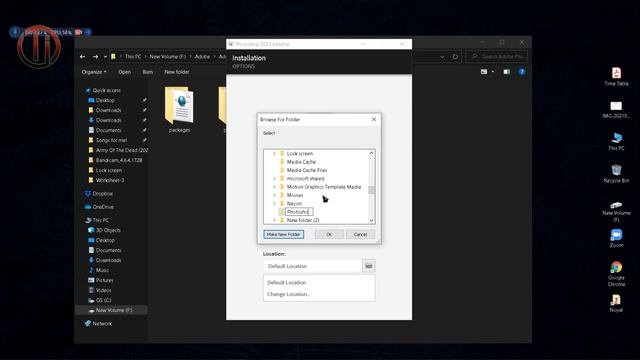Expand the Lock screen folder node
Image resolution: width=640 pixels, height=360 pixels.
tap(274, 153)
